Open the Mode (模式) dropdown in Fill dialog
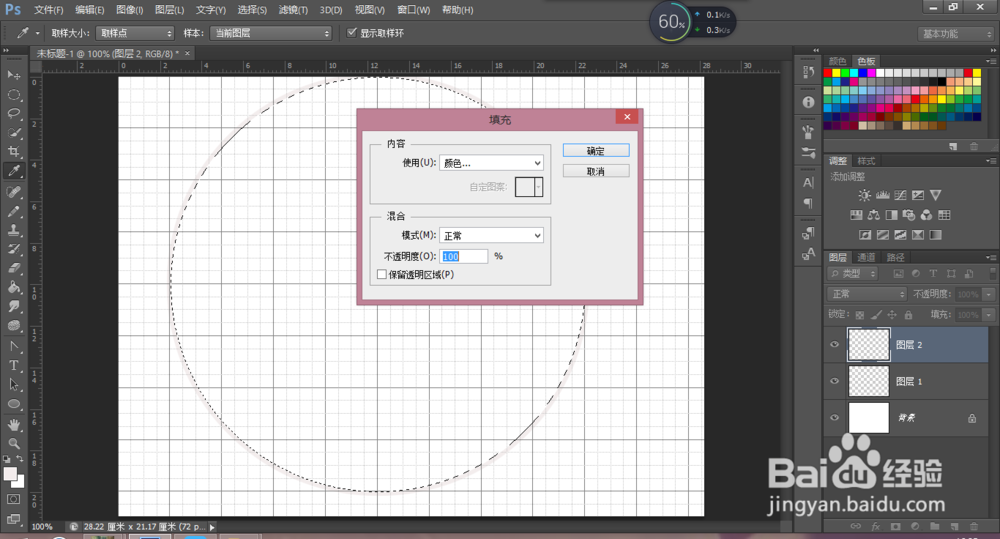 (x=492, y=235)
